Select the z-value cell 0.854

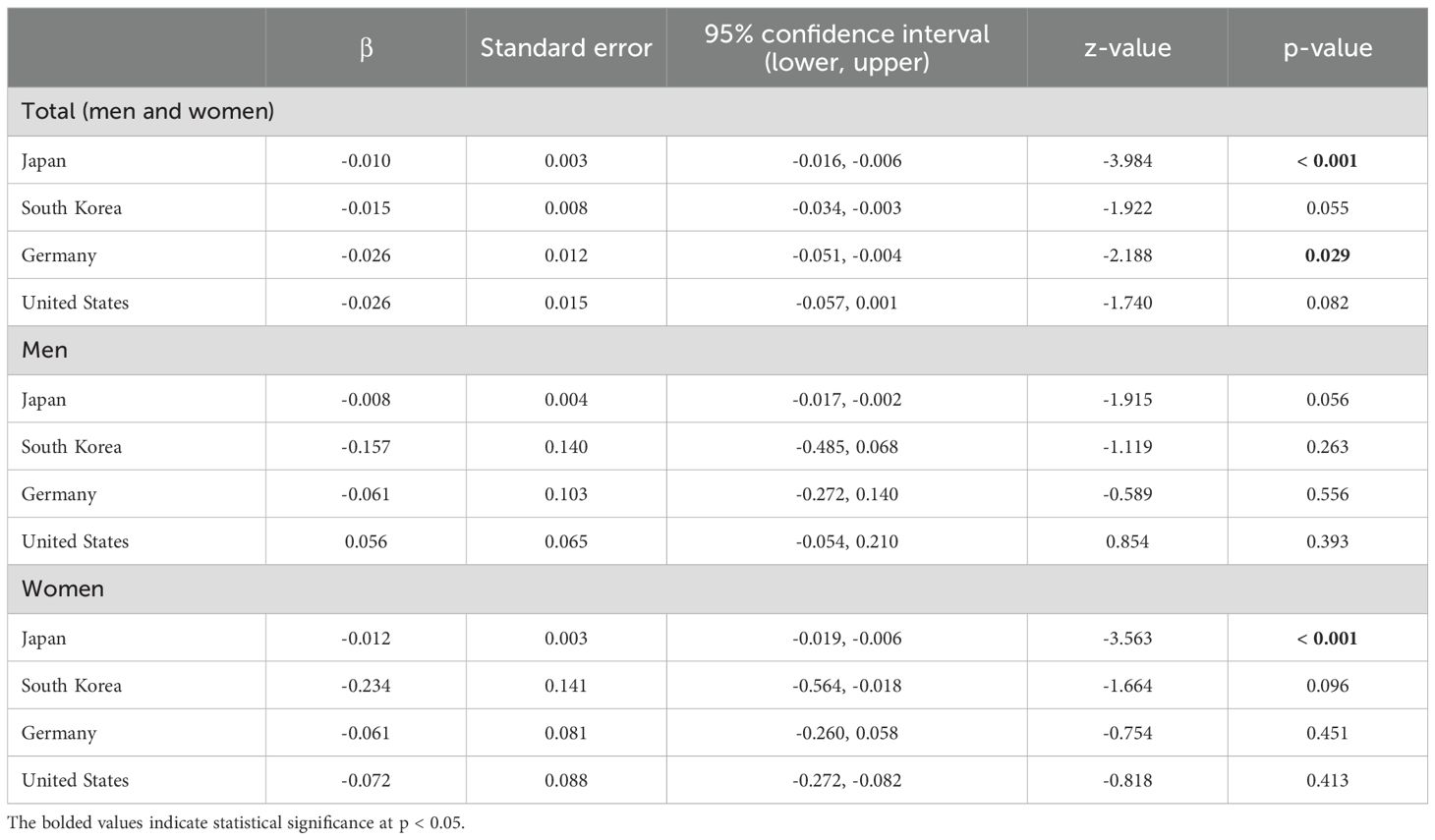[1127, 541]
